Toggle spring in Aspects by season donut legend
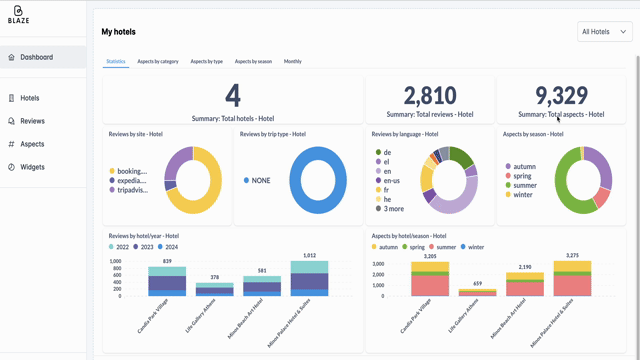640x360 pixels. point(518,176)
